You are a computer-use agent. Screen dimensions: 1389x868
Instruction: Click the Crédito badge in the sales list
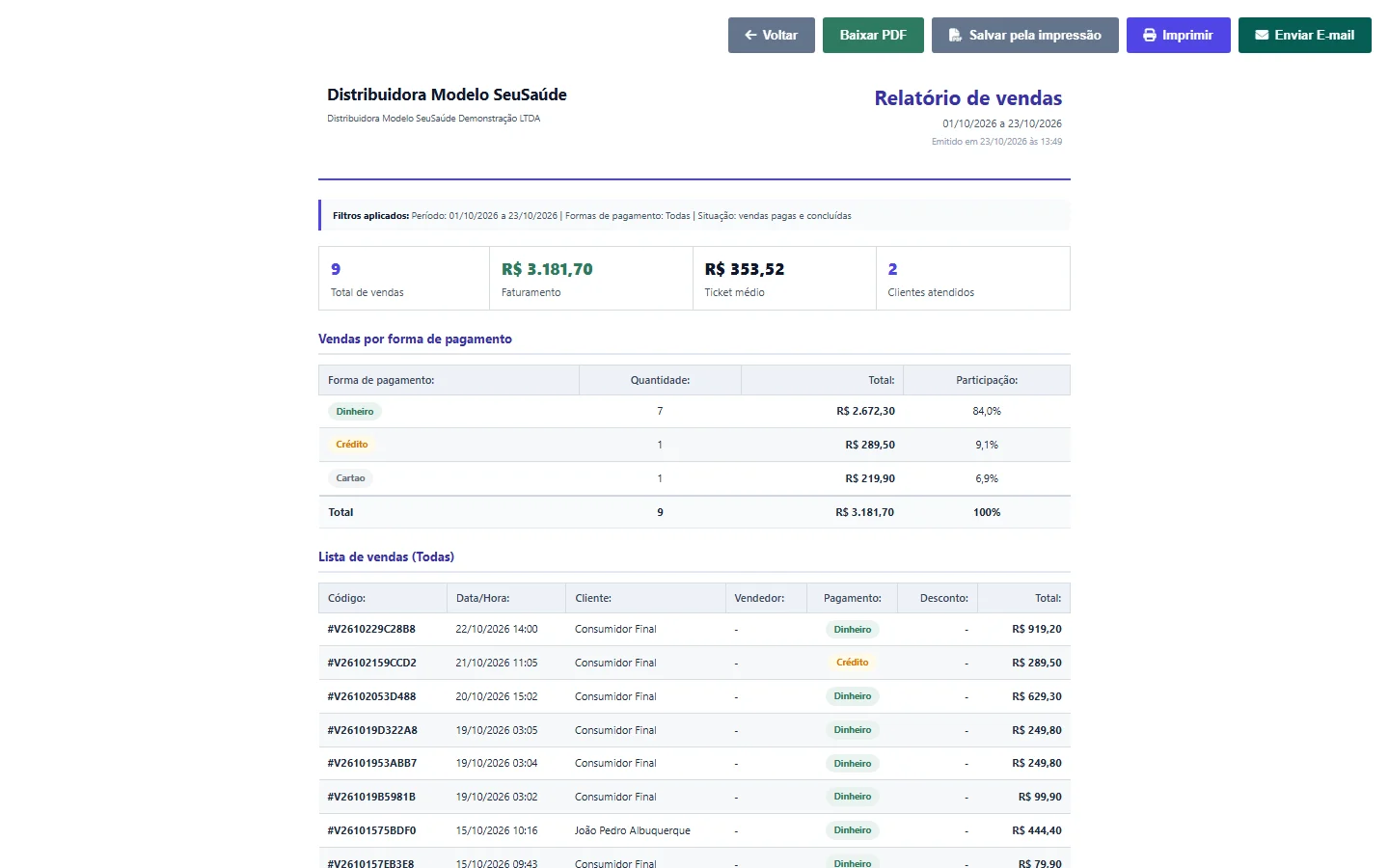[853, 663]
